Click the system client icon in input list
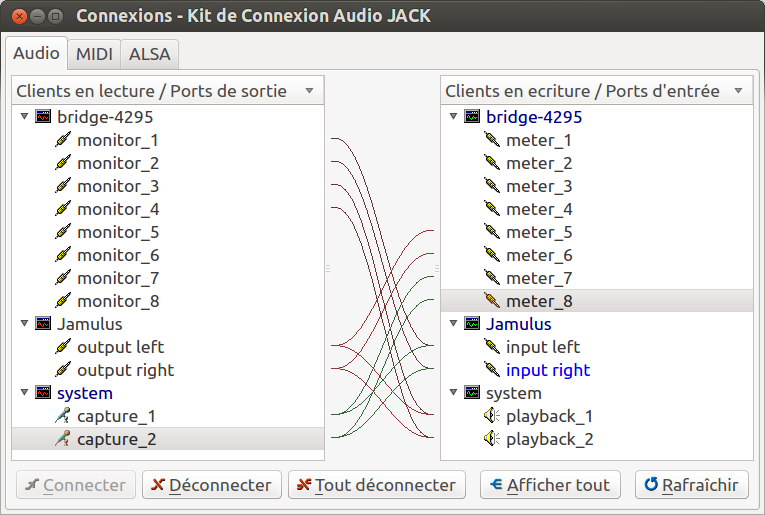Viewport: 765px width, 515px height. [473, 393]
